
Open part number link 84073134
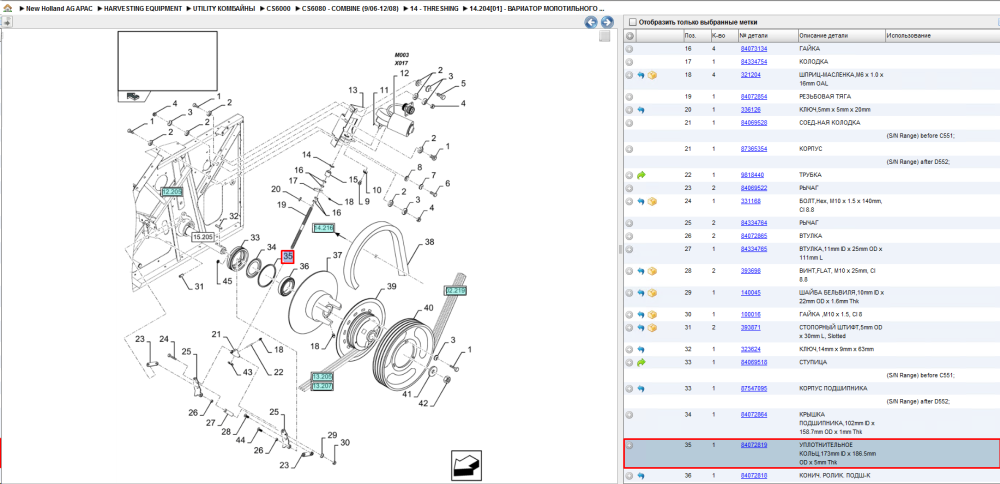[753, 49]
